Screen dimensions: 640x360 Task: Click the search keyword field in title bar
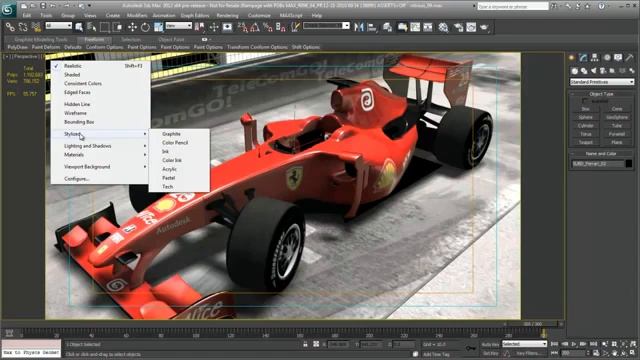pos(513,7)
